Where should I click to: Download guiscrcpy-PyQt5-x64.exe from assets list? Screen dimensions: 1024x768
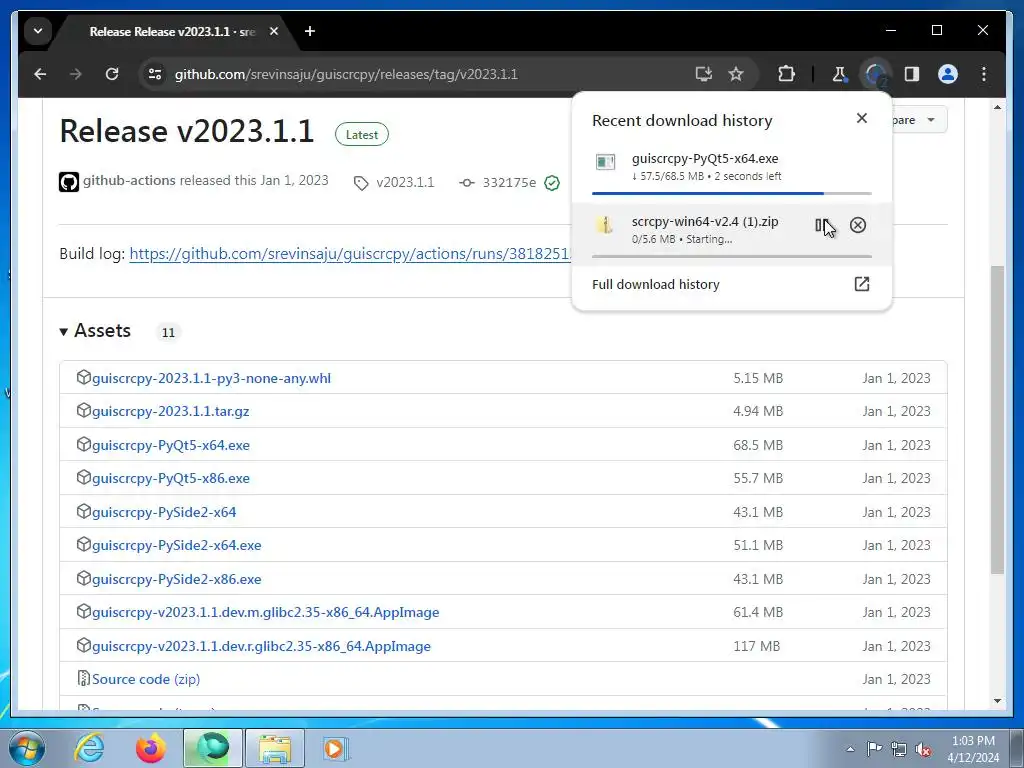pos(170,445)
